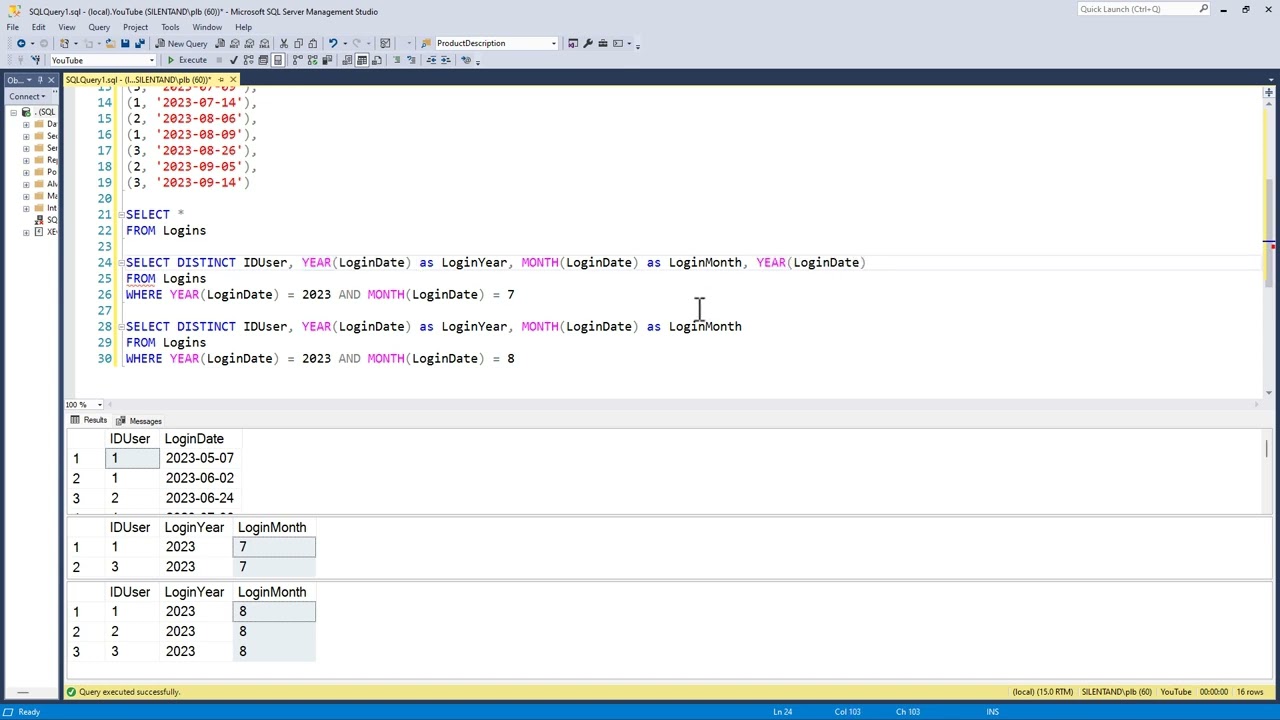Viewport: 1280px width, 720px height.
Task: Switch to the Results tab
Action: pyautogui.click(x=89, y=421)
